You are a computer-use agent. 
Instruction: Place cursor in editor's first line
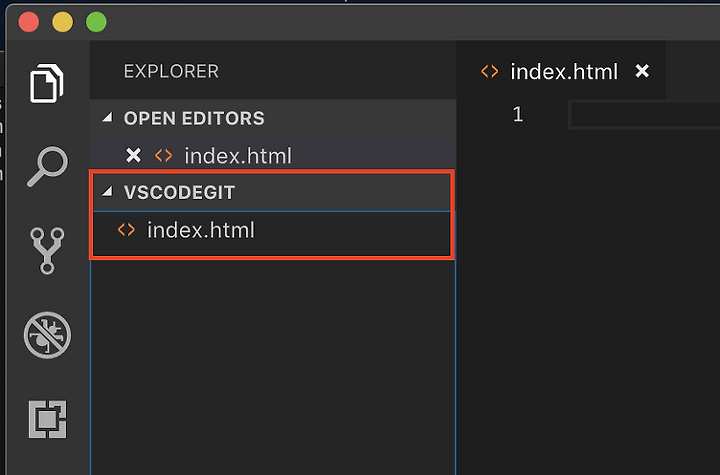[645, 114]
